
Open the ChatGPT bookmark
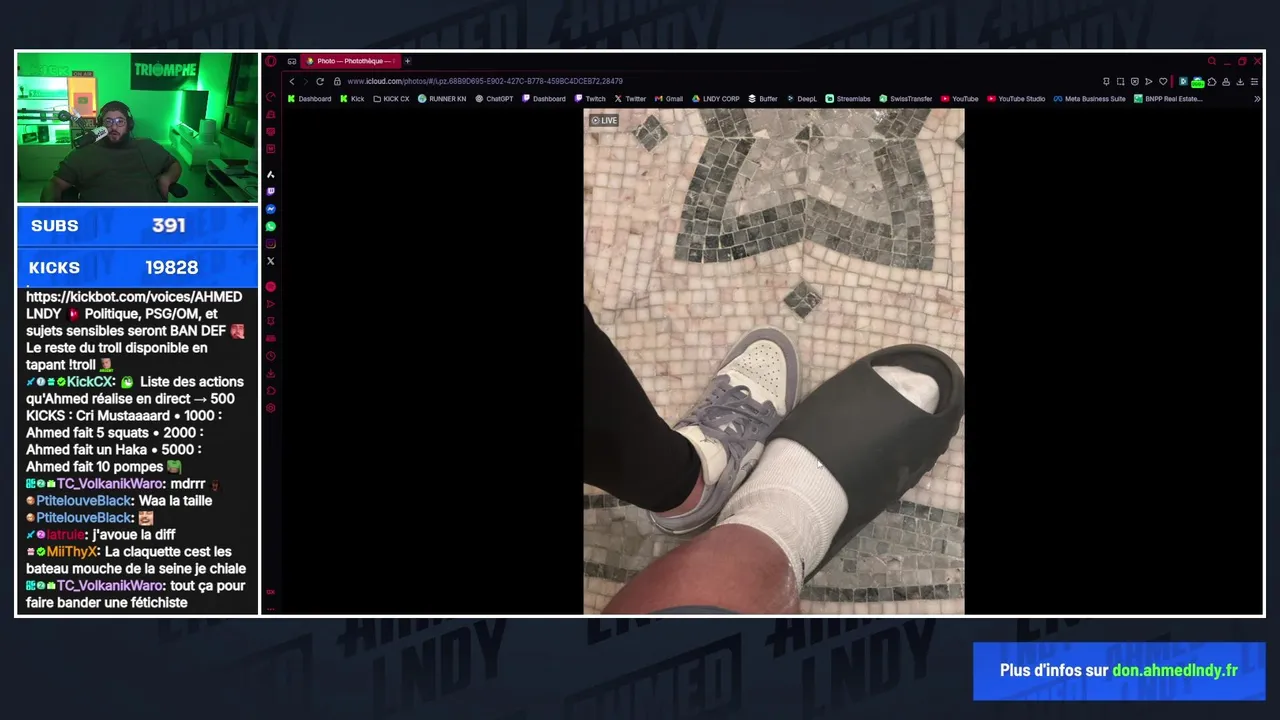(x=494, y=99)
